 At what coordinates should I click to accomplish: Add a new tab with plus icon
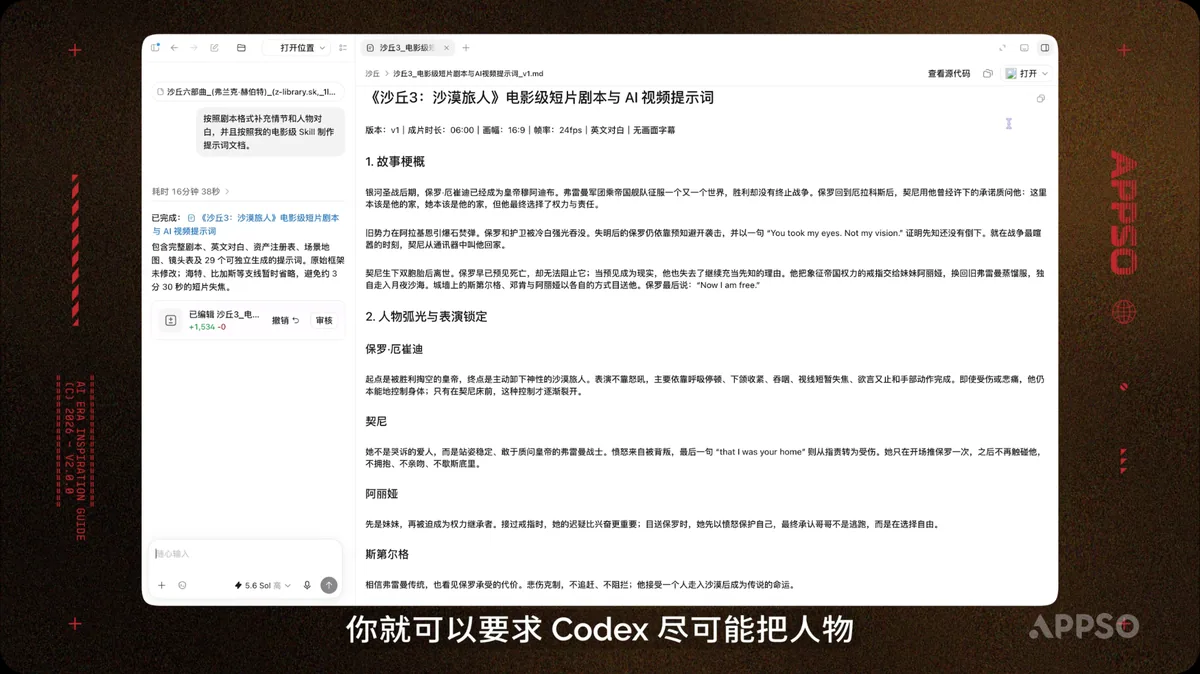tap(466, 48)
